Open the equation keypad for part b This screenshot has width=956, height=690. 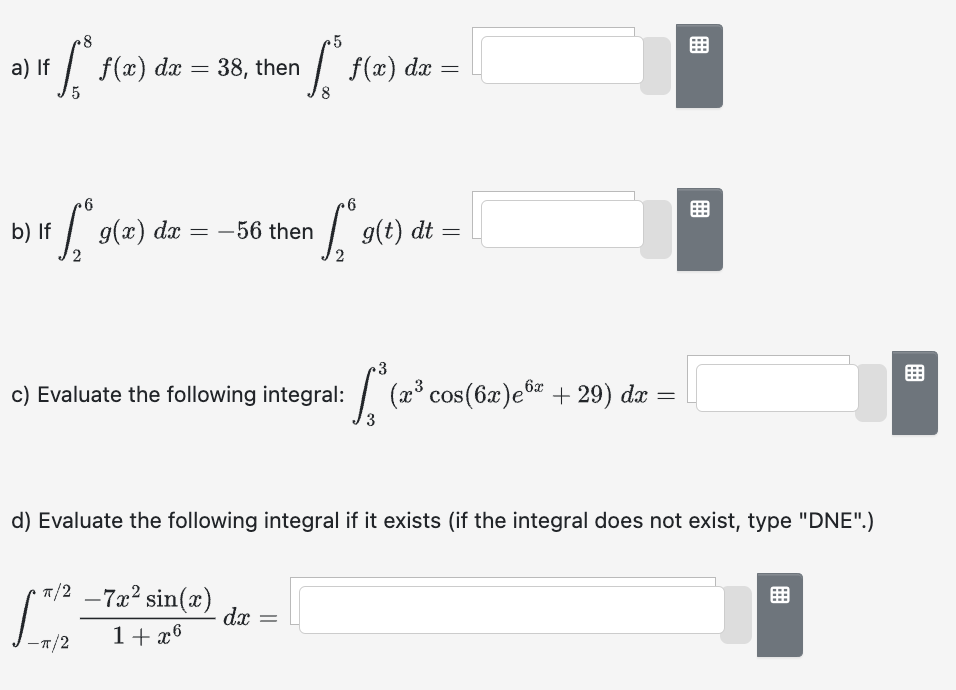point(702,230)
